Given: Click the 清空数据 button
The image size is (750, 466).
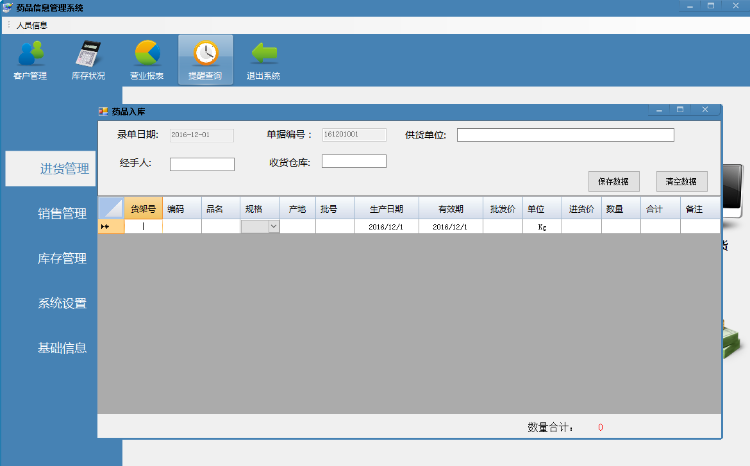Looking at the screenshot, I should point(682,181).
